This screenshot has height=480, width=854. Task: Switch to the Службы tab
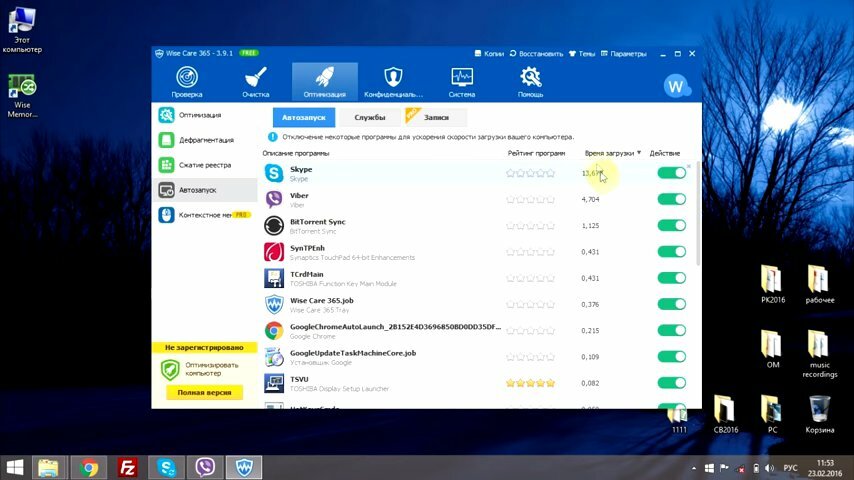tap(369, 117)
